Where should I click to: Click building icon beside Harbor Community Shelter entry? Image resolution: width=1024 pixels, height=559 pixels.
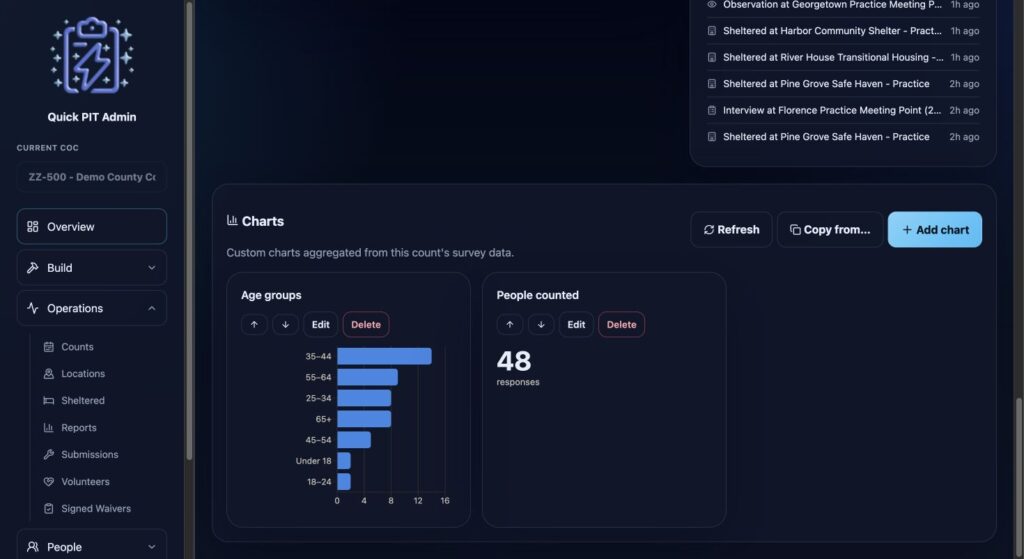tap(712, 31)
